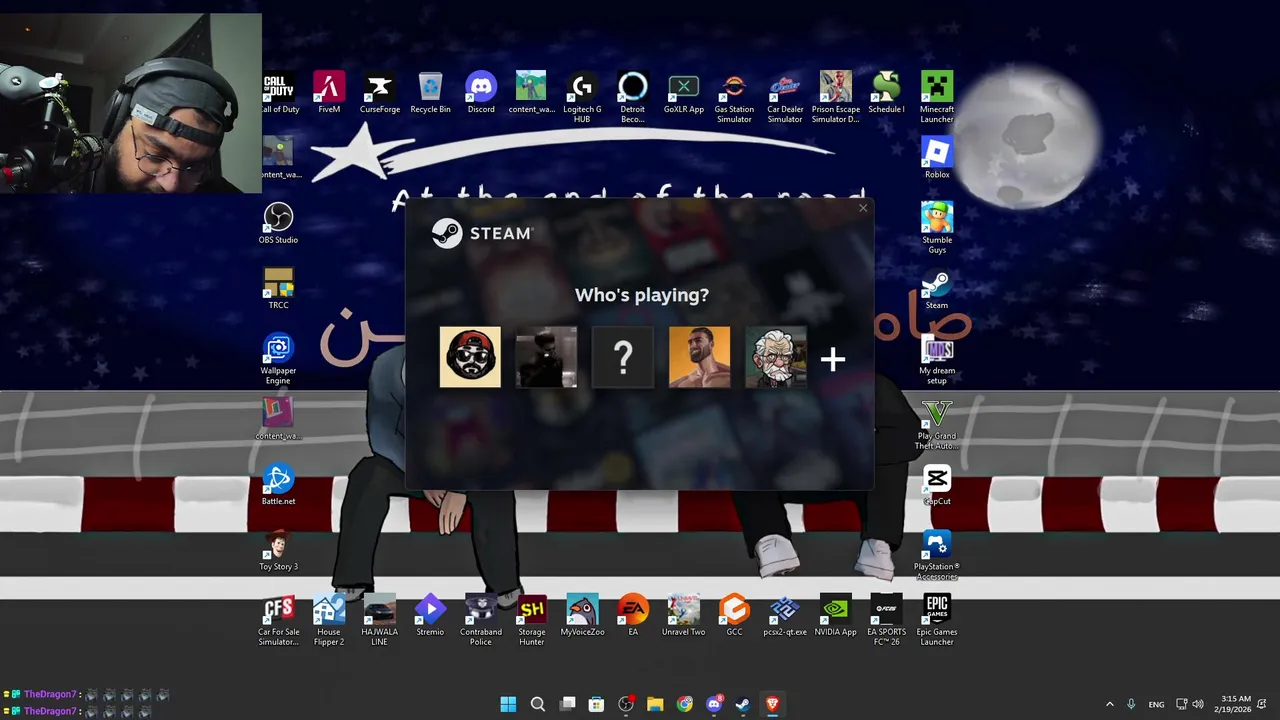Open the Prison Escape Simulator shortcut

836,97
